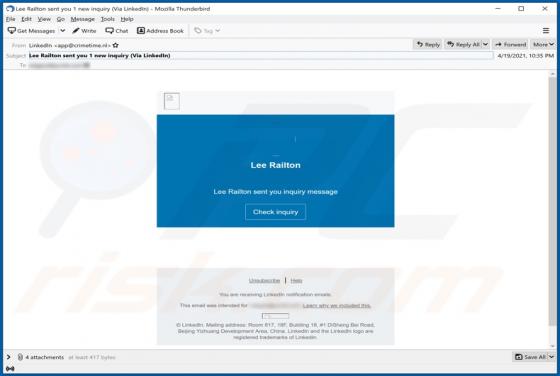
Task: Expand the attachments list chevron
Action: point(9,357)
